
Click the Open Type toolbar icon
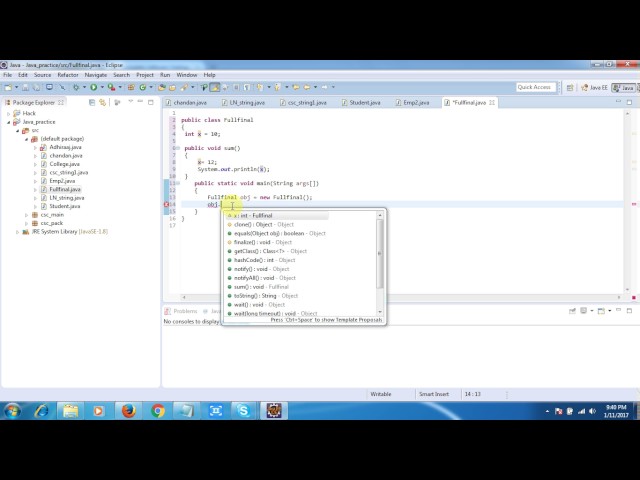(162, 87)
